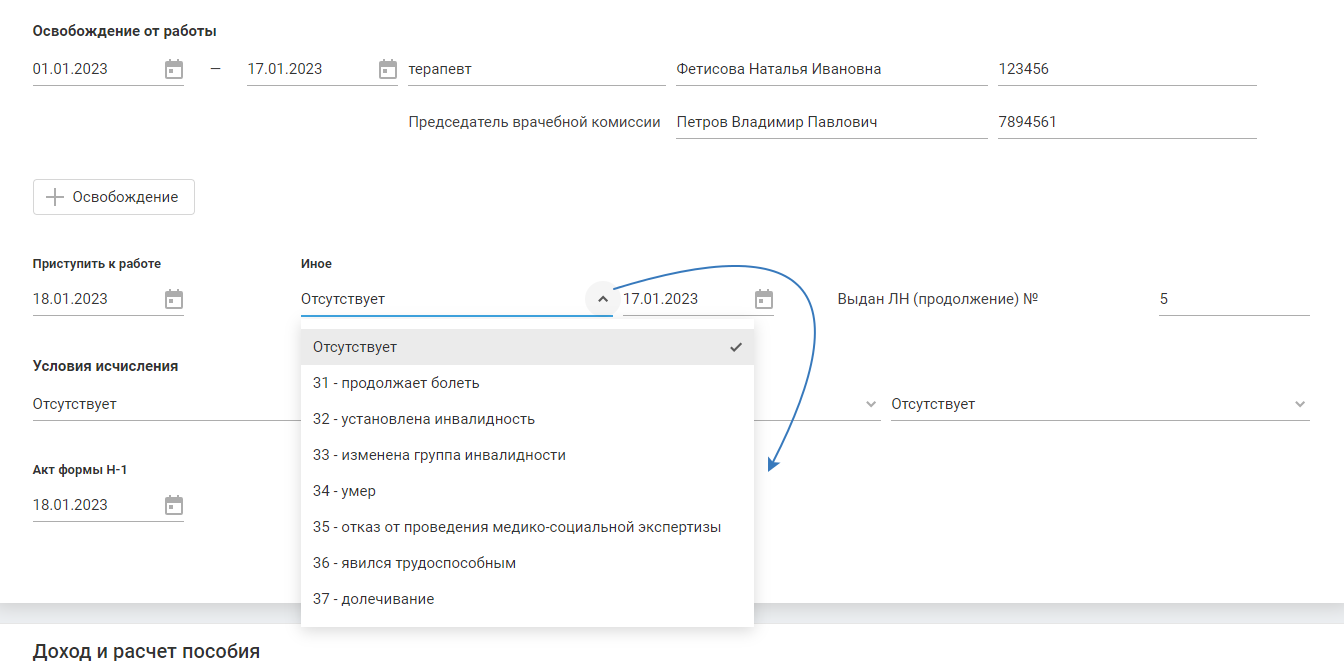Open calendar for 'Приступить к работе' date
This screenshot has width=1344, height=661.
pos(174,299)
